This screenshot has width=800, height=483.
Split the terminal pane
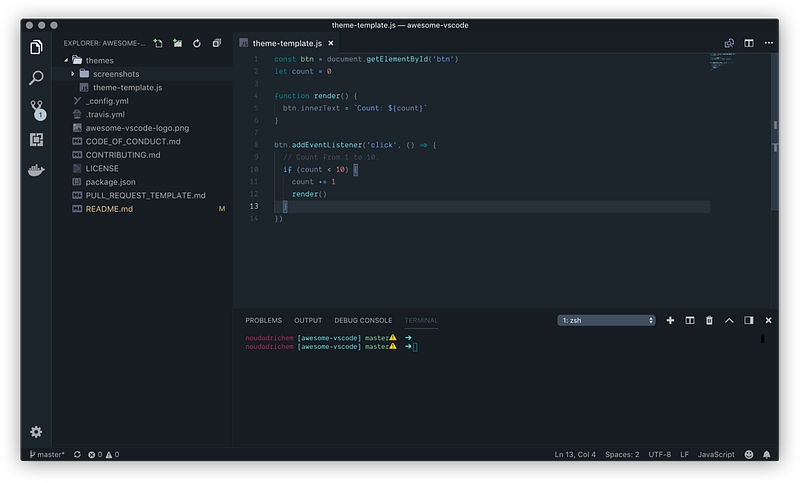pos(690,320)
